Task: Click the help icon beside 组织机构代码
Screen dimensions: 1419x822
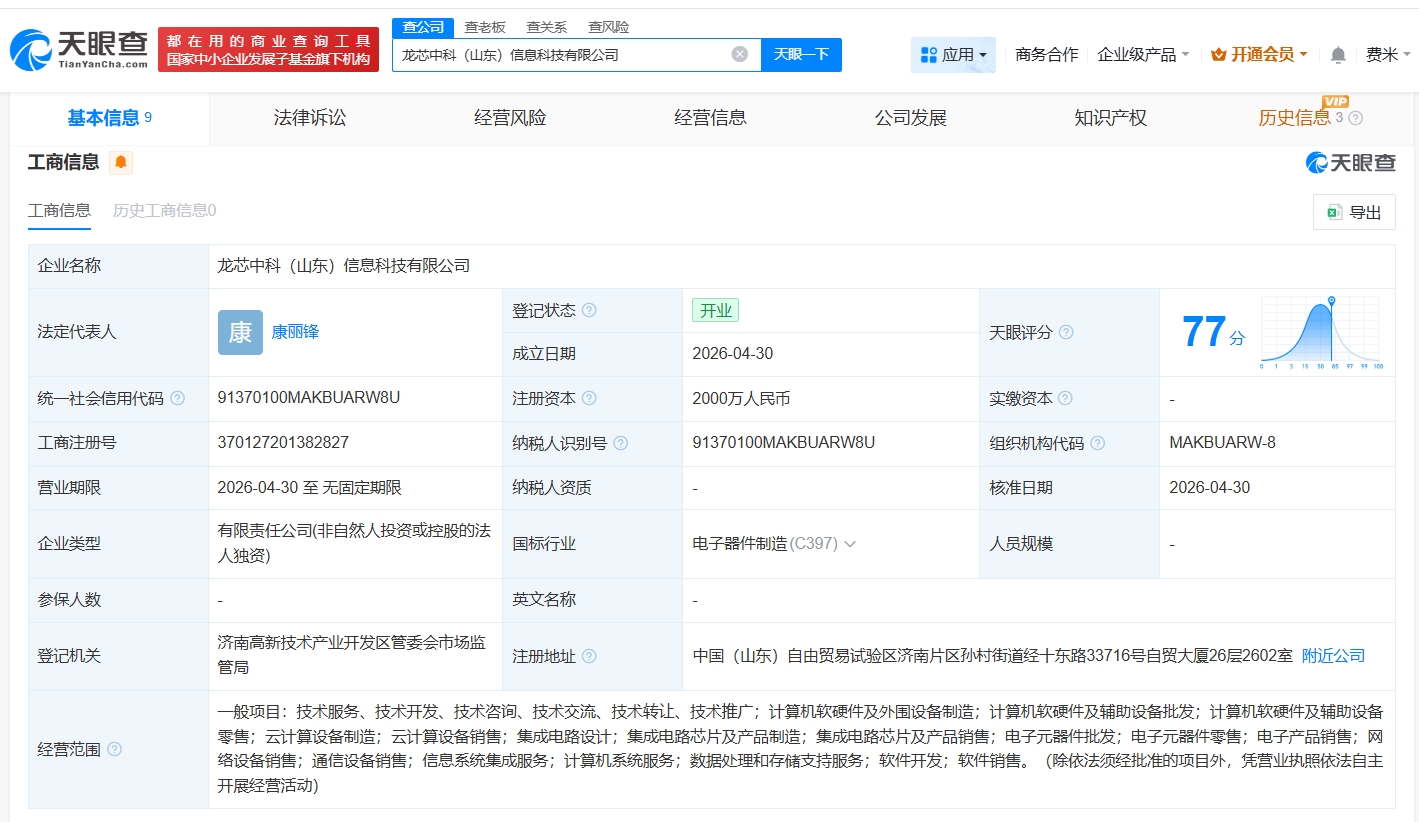Action: tap(1098, 443)
